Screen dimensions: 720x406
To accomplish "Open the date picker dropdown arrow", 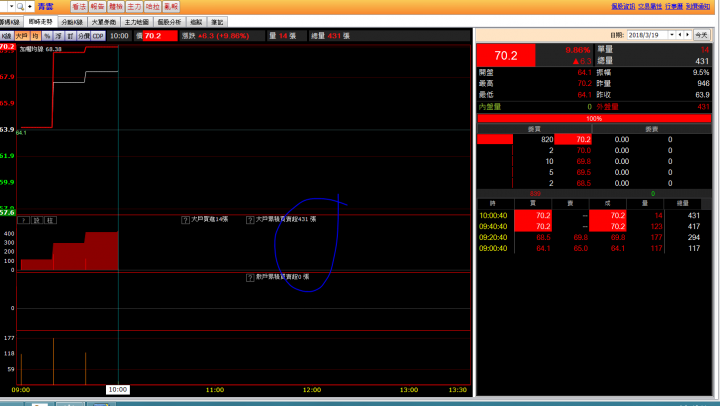I will 672,35.
